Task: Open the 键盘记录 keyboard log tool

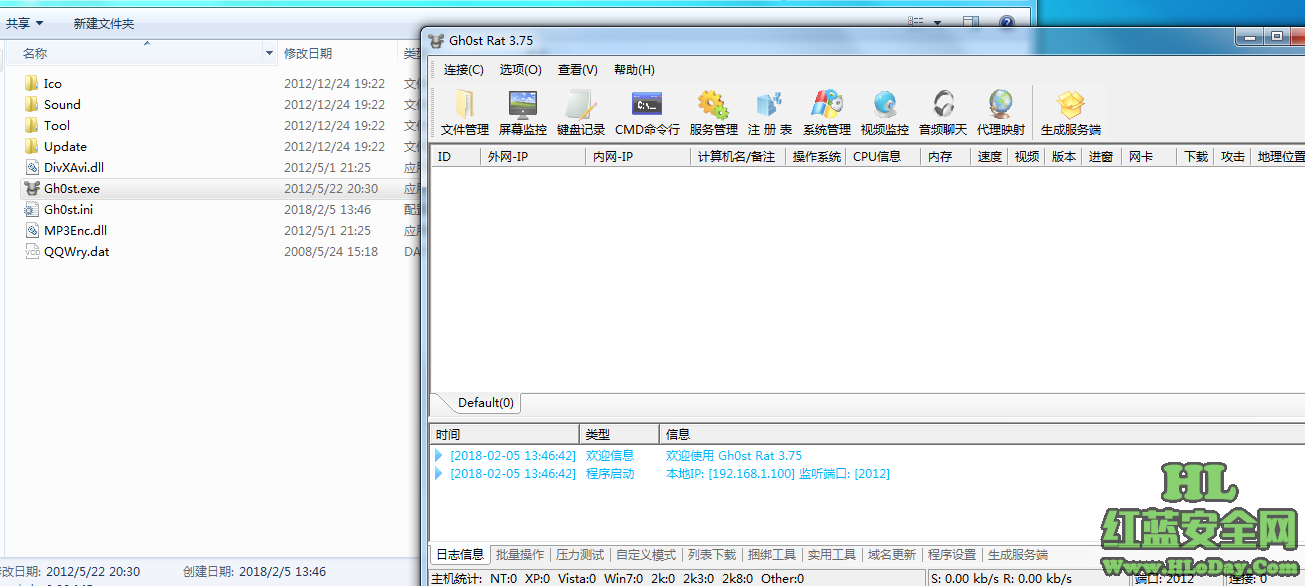Action: click(581, 112)
